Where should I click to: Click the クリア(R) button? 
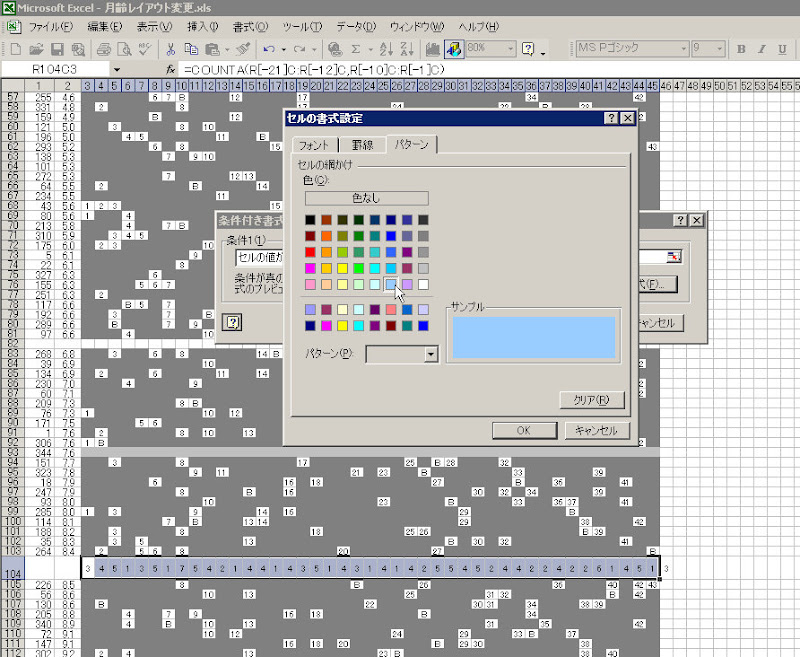click(x=592, y=400)
